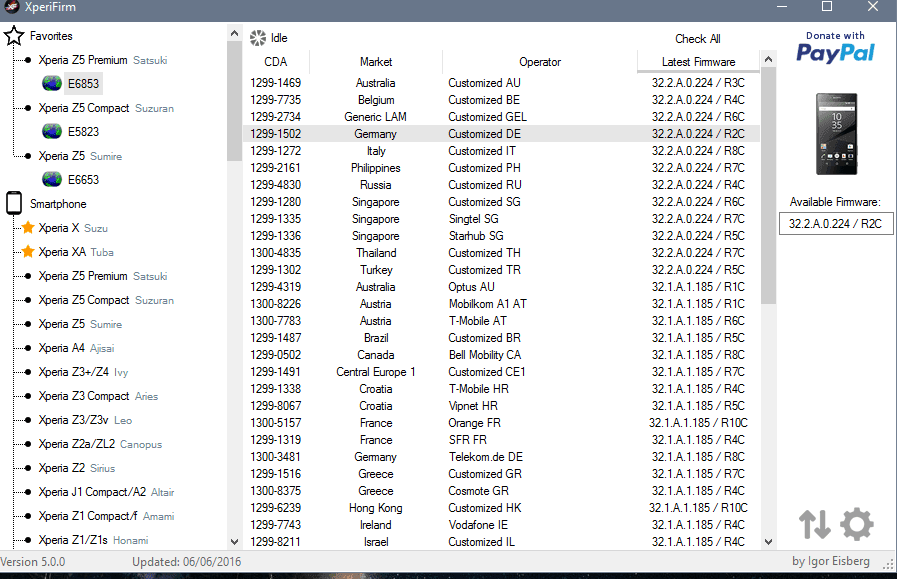Select the Telekom.de DE row
This screenshot has height=579, width=897.
502,457
